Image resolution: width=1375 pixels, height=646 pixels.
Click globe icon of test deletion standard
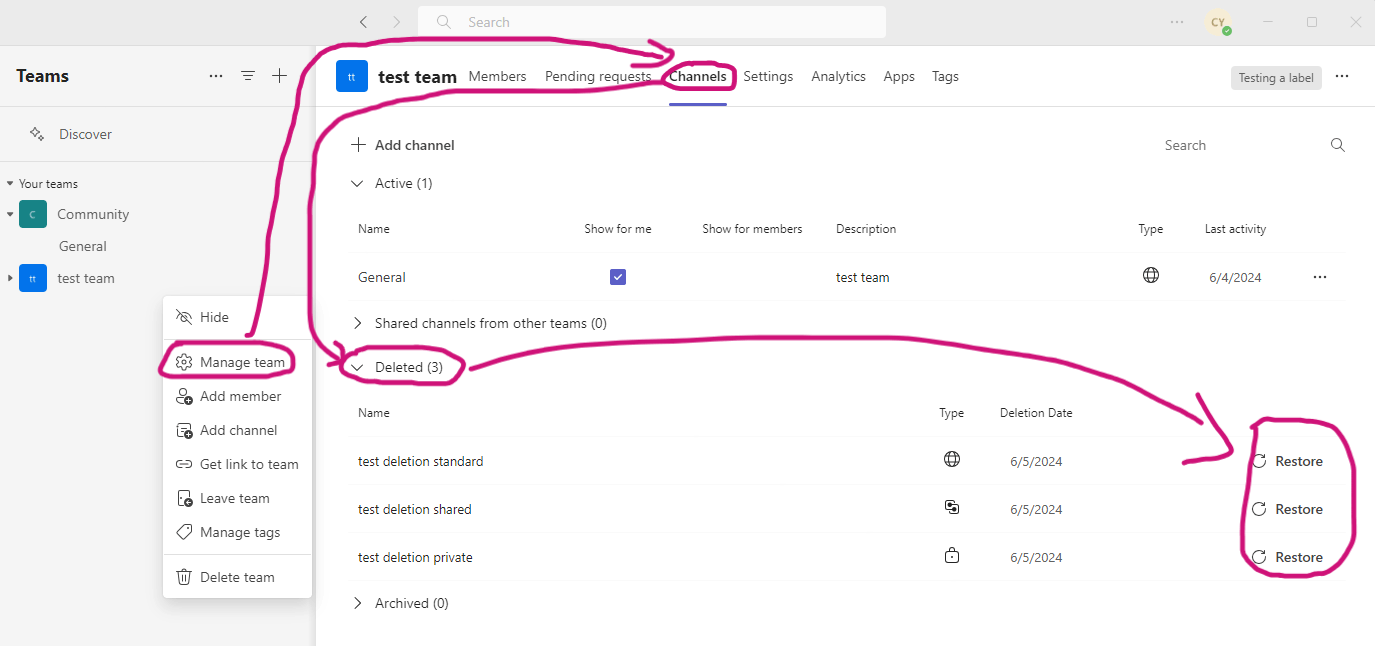click(952, 459)
